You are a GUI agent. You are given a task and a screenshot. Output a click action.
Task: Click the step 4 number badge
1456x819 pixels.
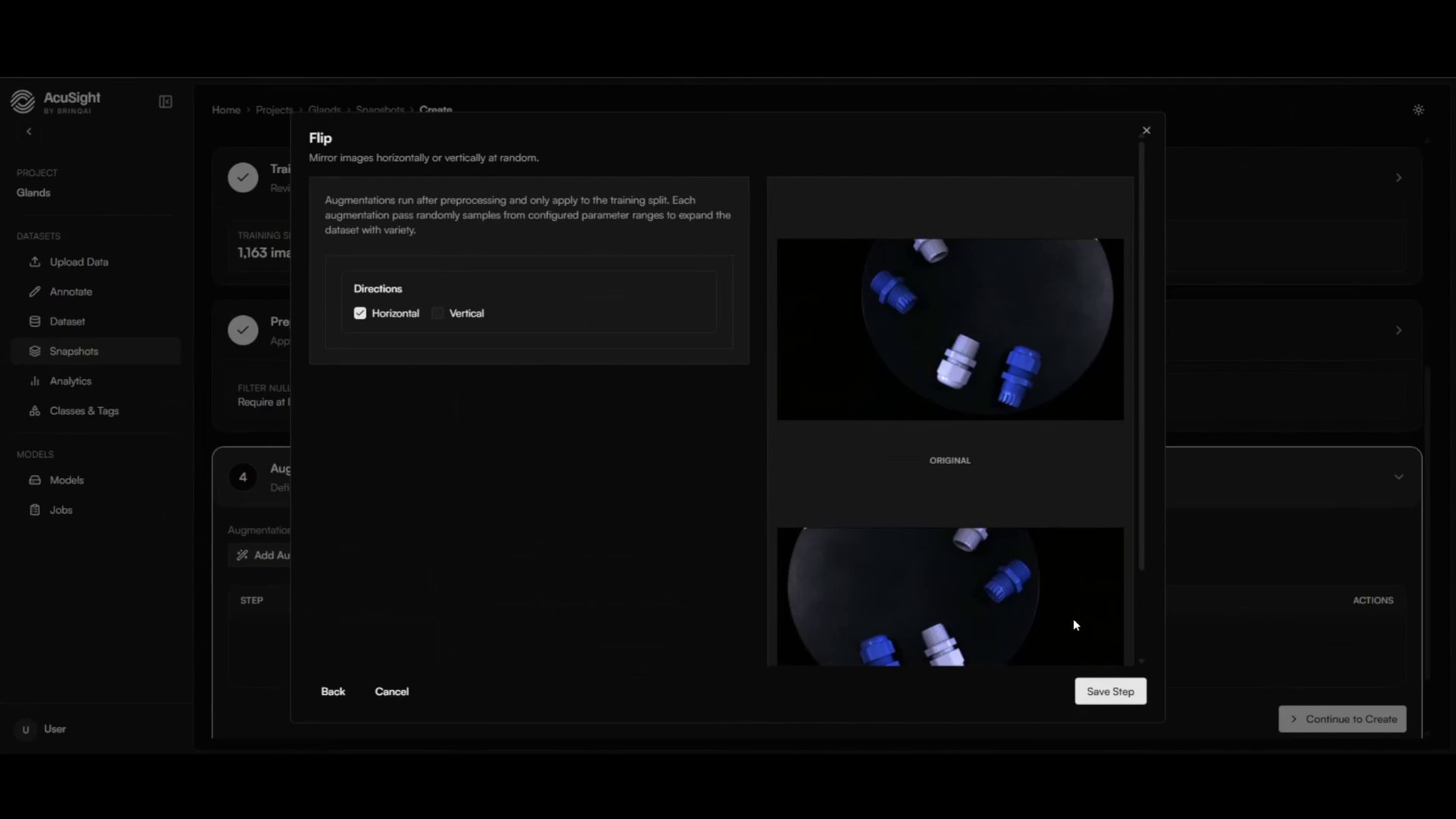[x=243, y=477]
